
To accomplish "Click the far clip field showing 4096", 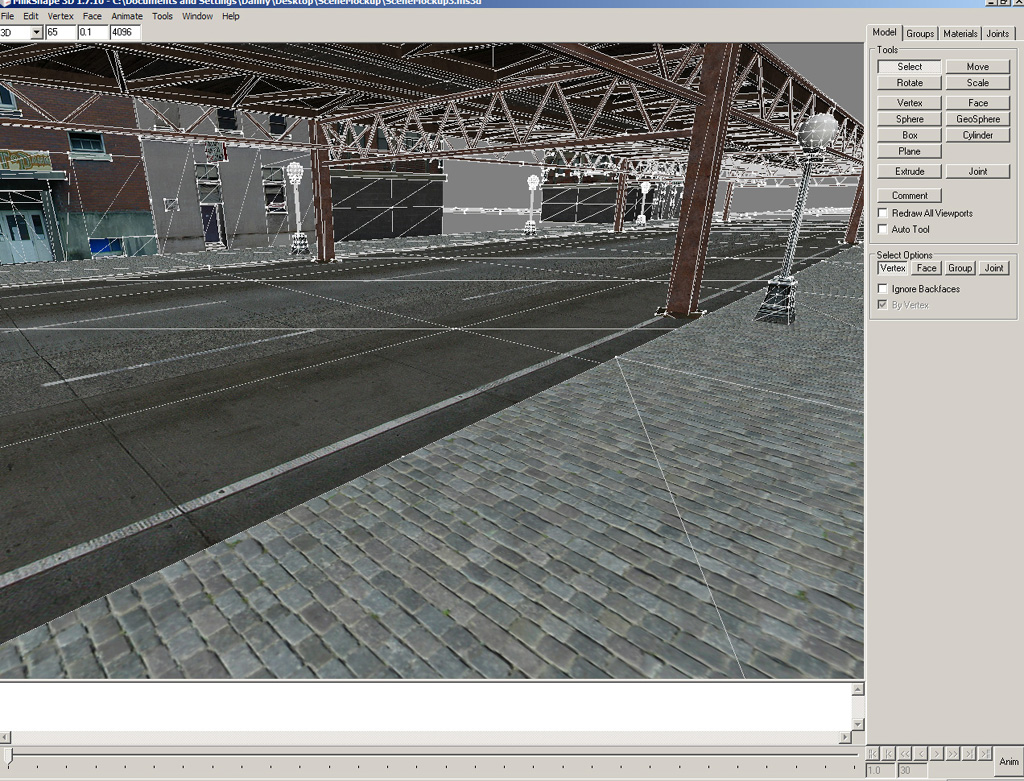I will (125, 32).
